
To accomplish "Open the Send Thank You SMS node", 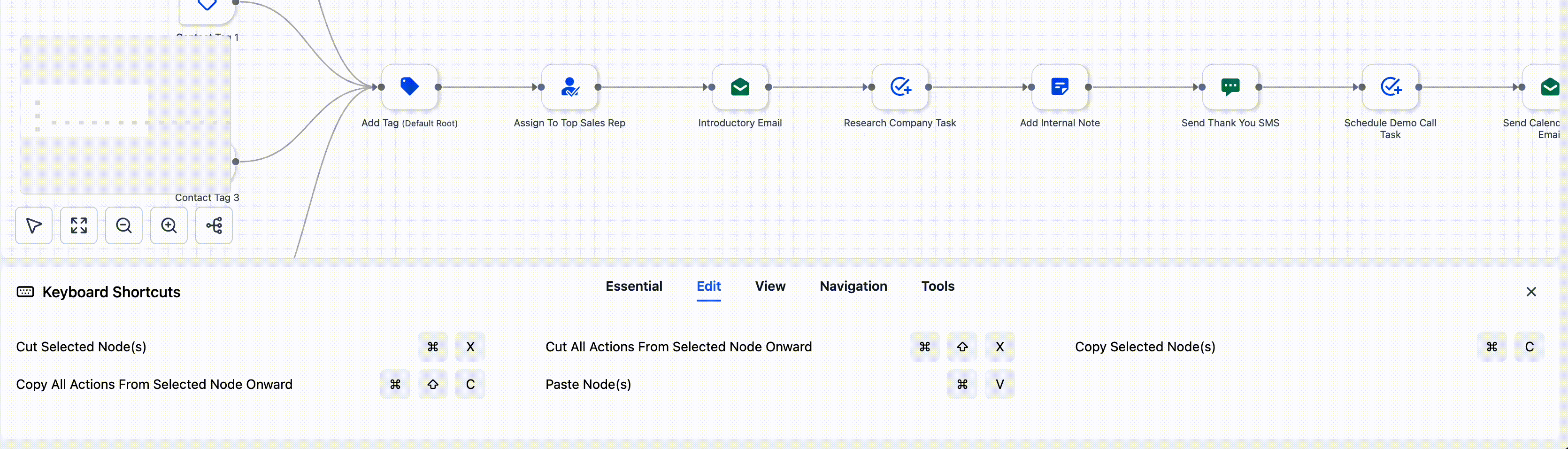I will (1230, 87).
